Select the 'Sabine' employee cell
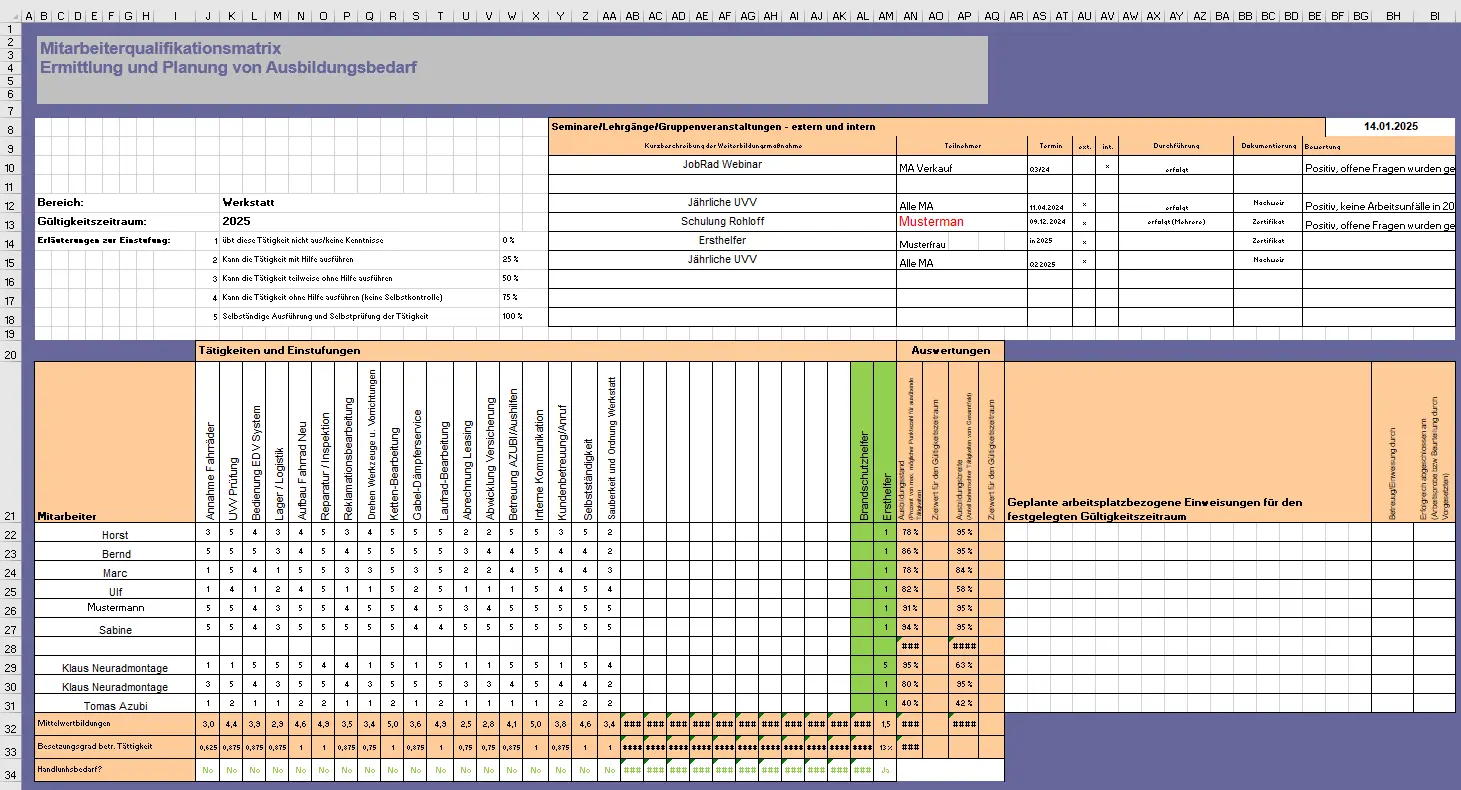This screenshot has width=1461, height=790. (x=115, y=630)
